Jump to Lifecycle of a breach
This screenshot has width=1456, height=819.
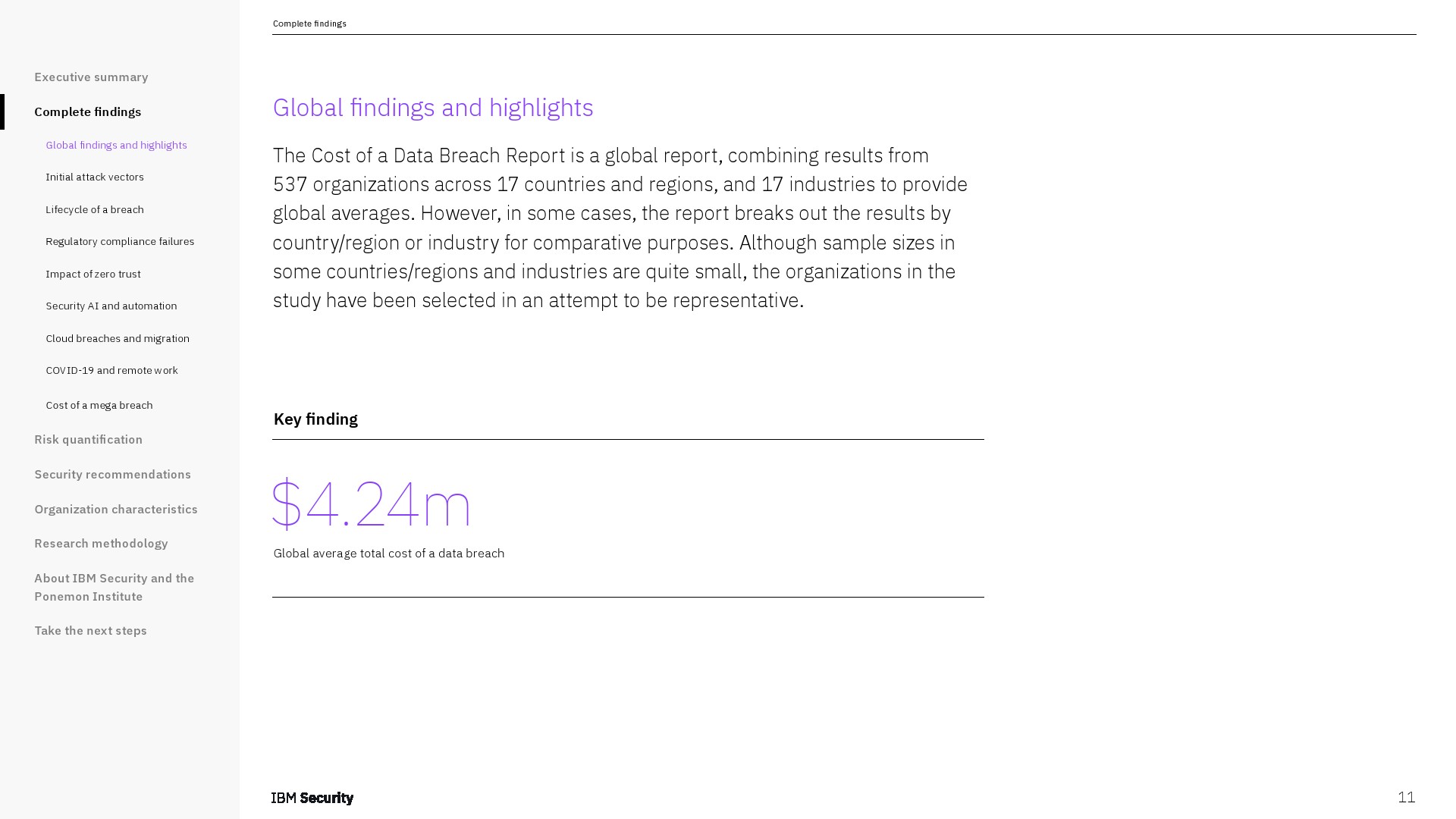(x=95, y=210)
